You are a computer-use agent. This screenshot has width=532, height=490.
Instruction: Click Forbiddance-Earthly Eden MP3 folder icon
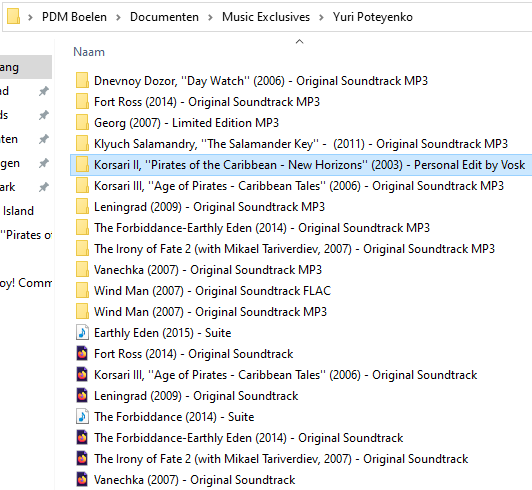82,228
